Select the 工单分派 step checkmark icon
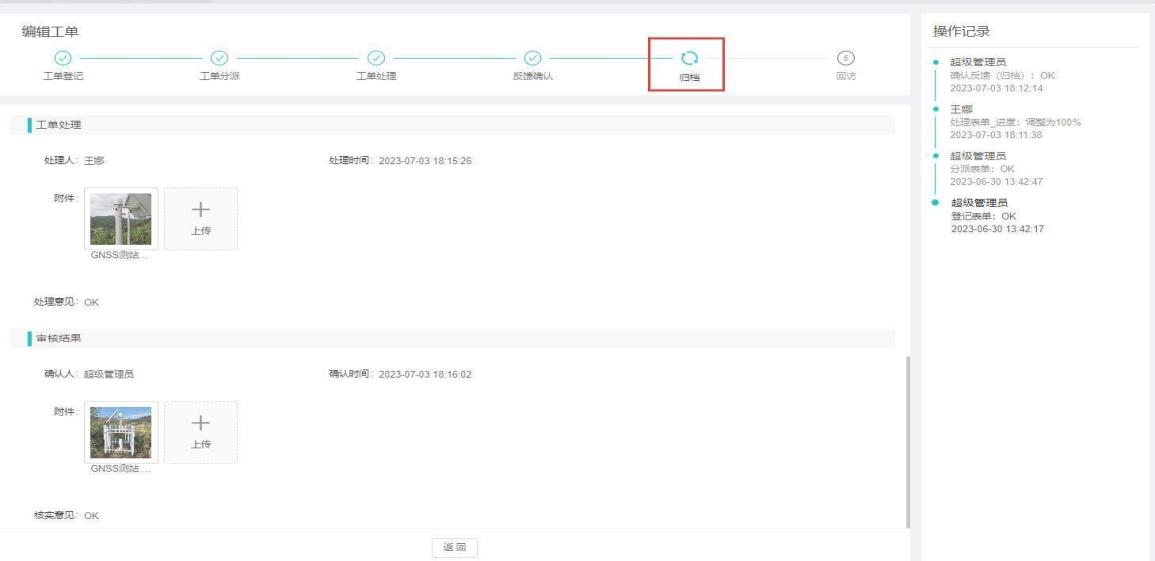Screen dimensions: 1155x561 click(220, 58)
